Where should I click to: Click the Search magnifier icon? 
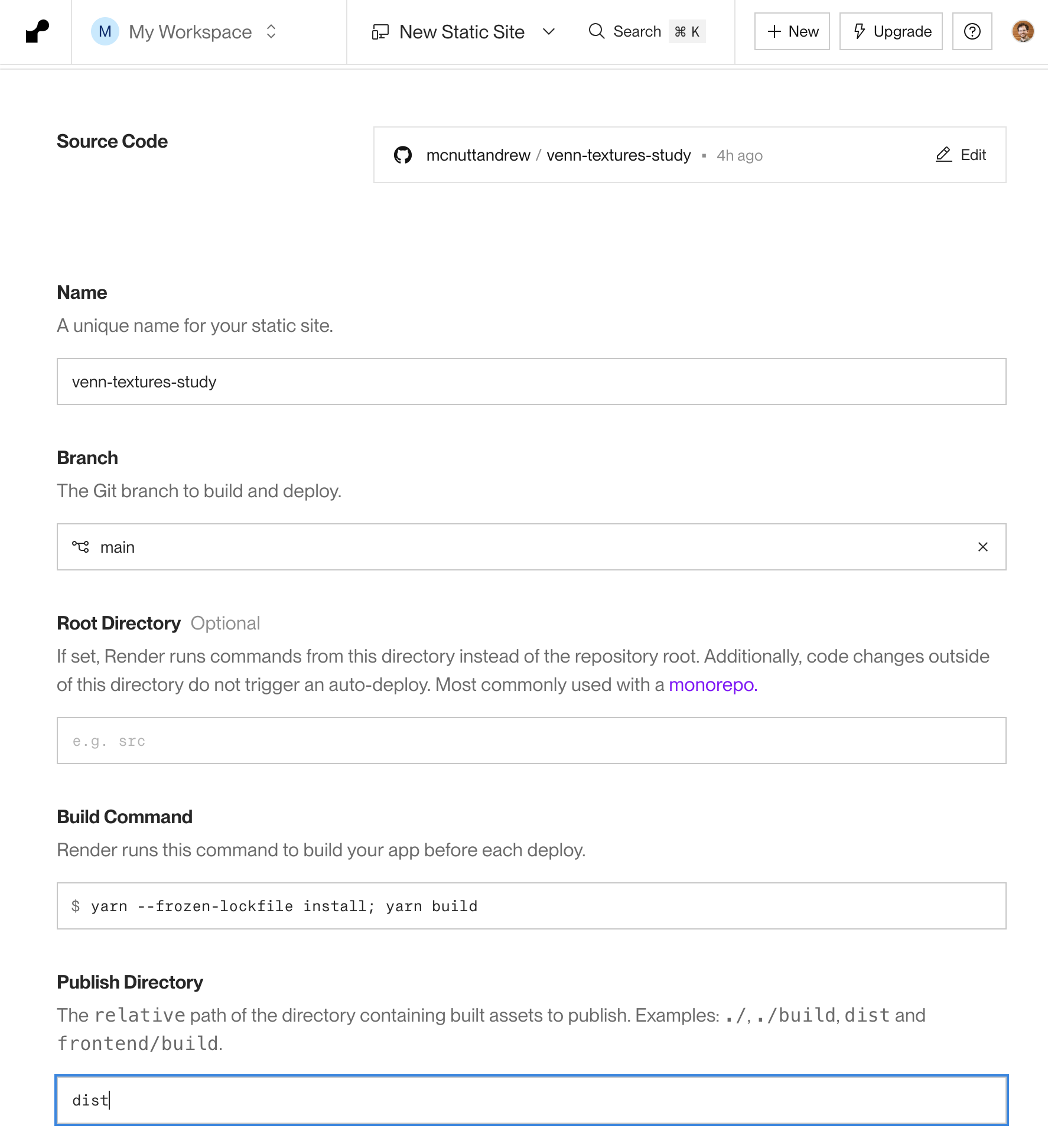click(x=597, y=31)
